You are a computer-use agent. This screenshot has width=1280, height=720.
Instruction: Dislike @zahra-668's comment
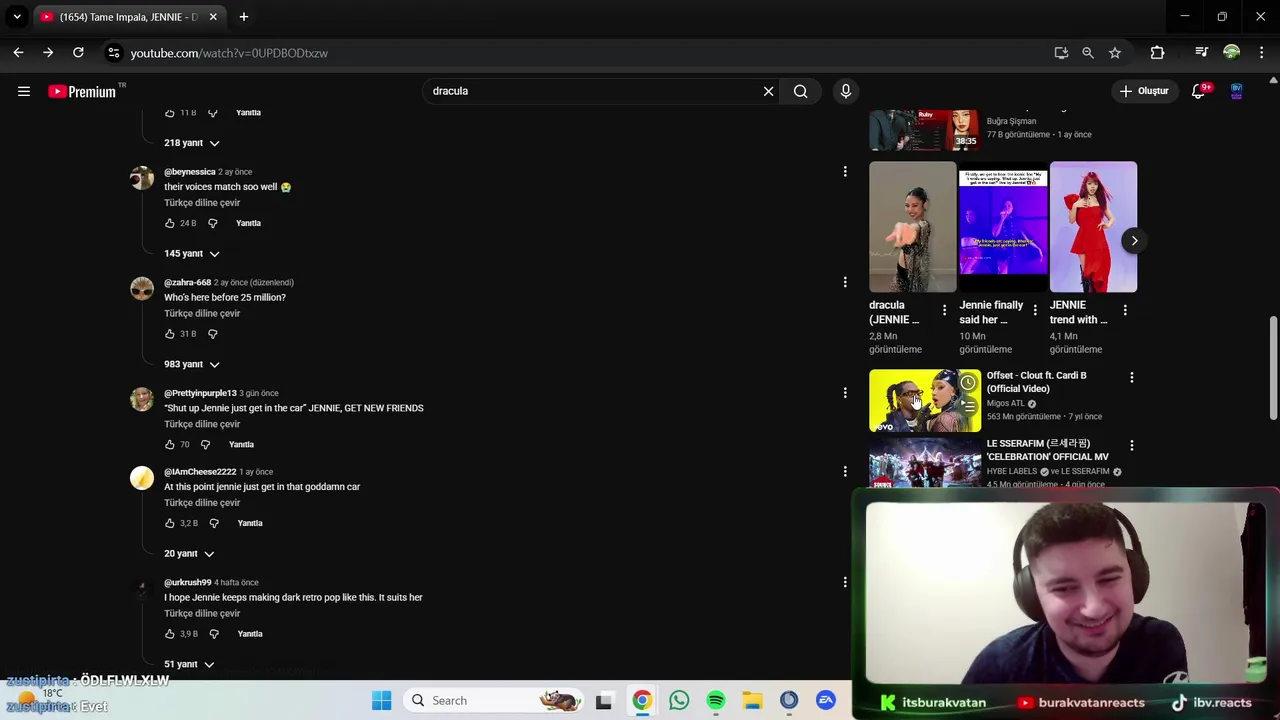[x=212, y=334]
